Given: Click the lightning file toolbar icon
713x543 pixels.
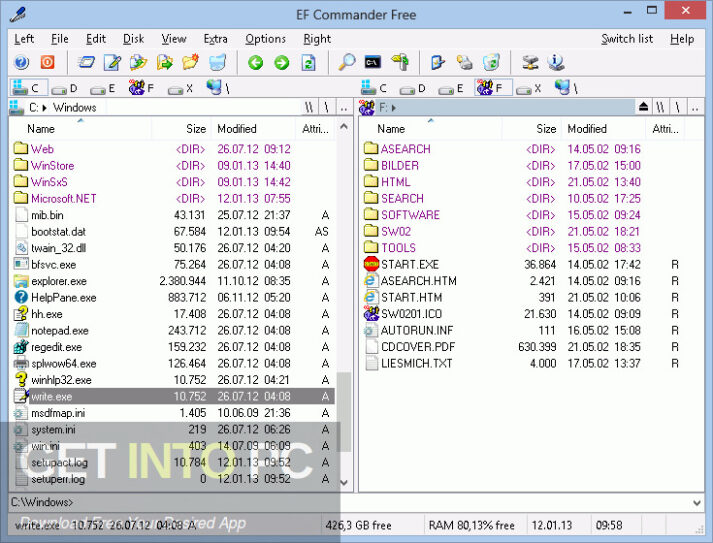Looking at the screenshot, I should 437,62.
